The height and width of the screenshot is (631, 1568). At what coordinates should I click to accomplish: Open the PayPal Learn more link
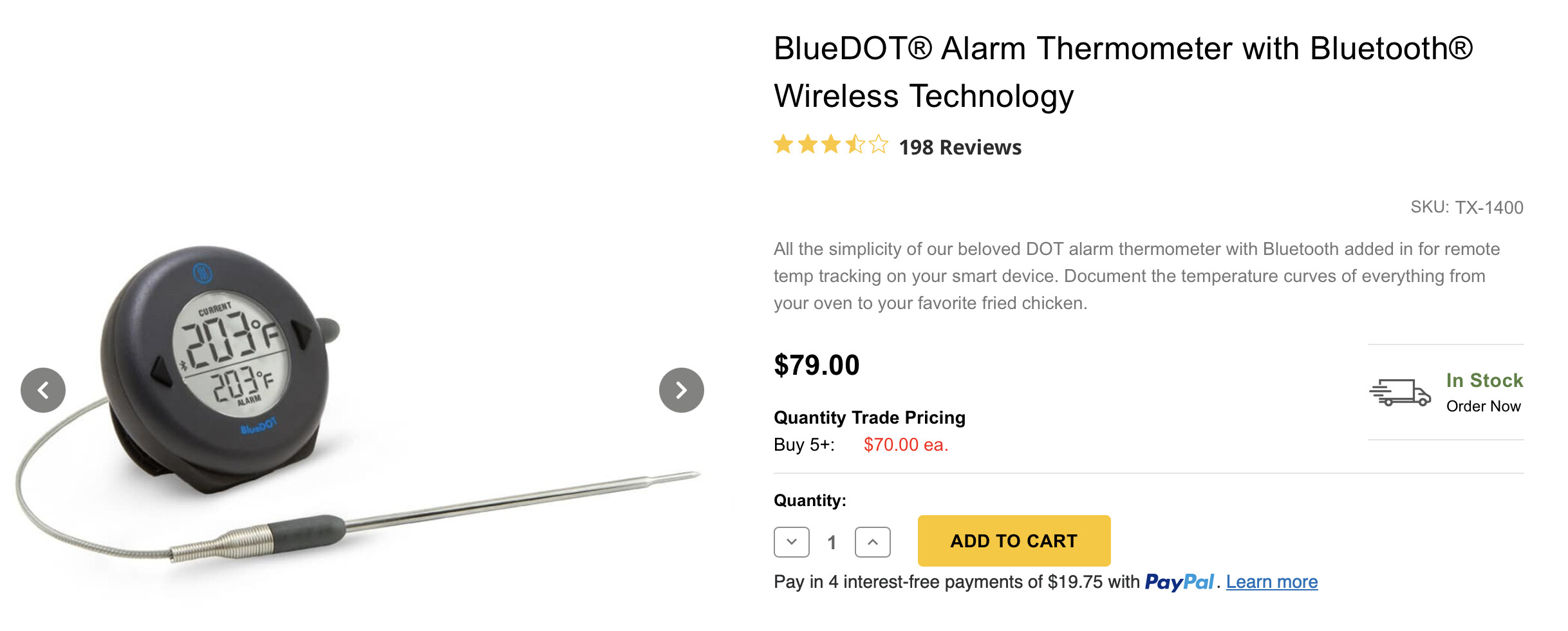[x=1271, y=582]
